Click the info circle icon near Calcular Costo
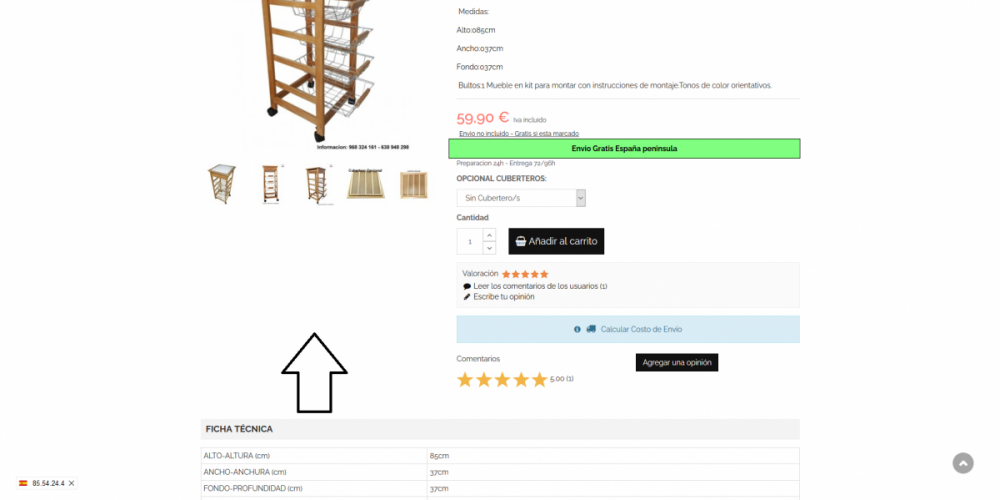 pos(577,329)
